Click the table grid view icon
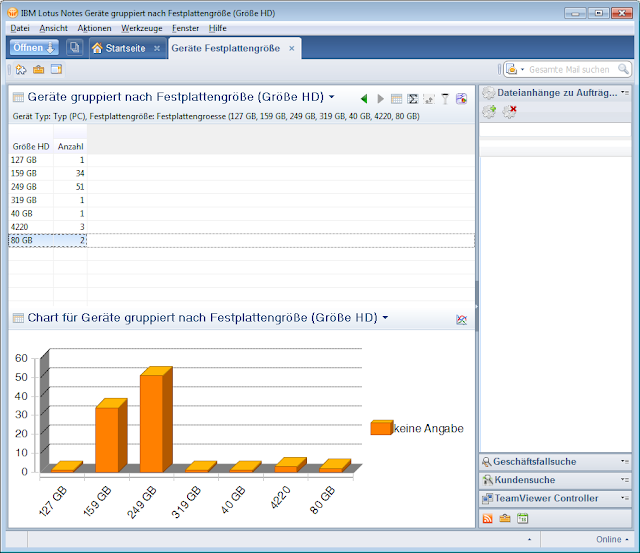The width and height of the screenshot is (640, 553). (x=396, y=98)
